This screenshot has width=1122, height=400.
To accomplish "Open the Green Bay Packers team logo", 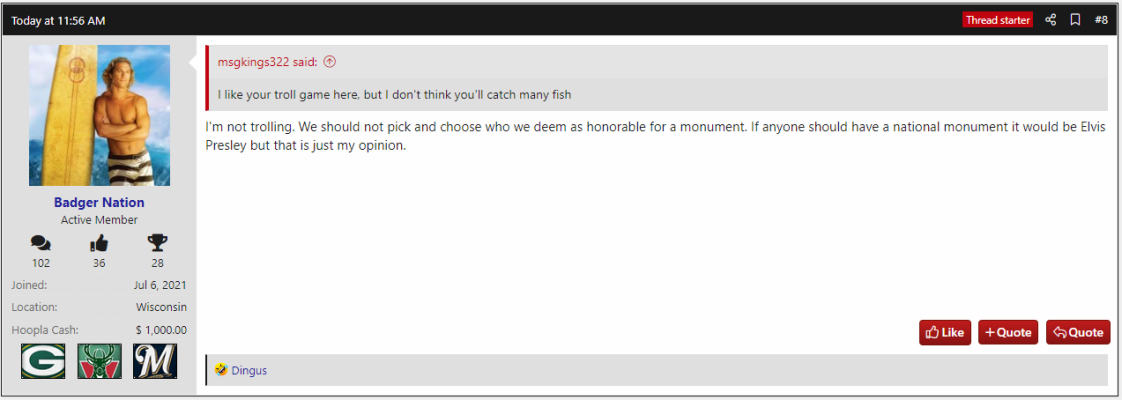I will (43, 361).
